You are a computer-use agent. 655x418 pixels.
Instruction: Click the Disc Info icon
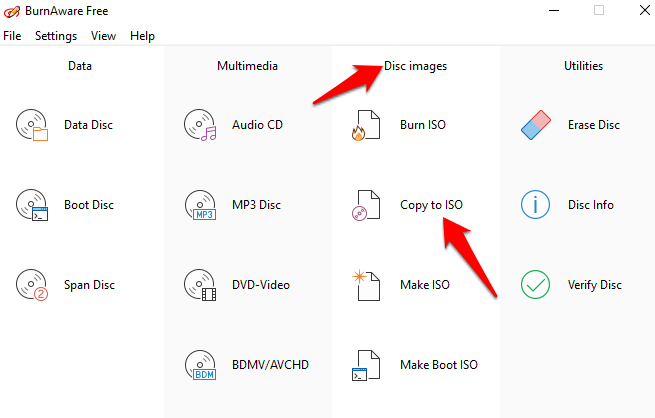click(536, 205)
